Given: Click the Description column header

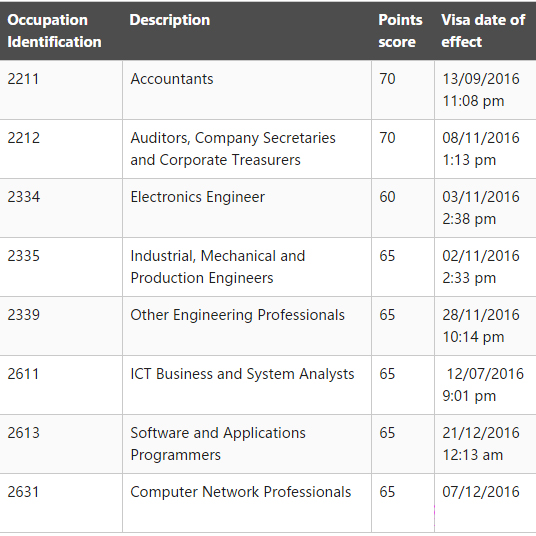Looking at the screenshot, I should tap(170, 20).
